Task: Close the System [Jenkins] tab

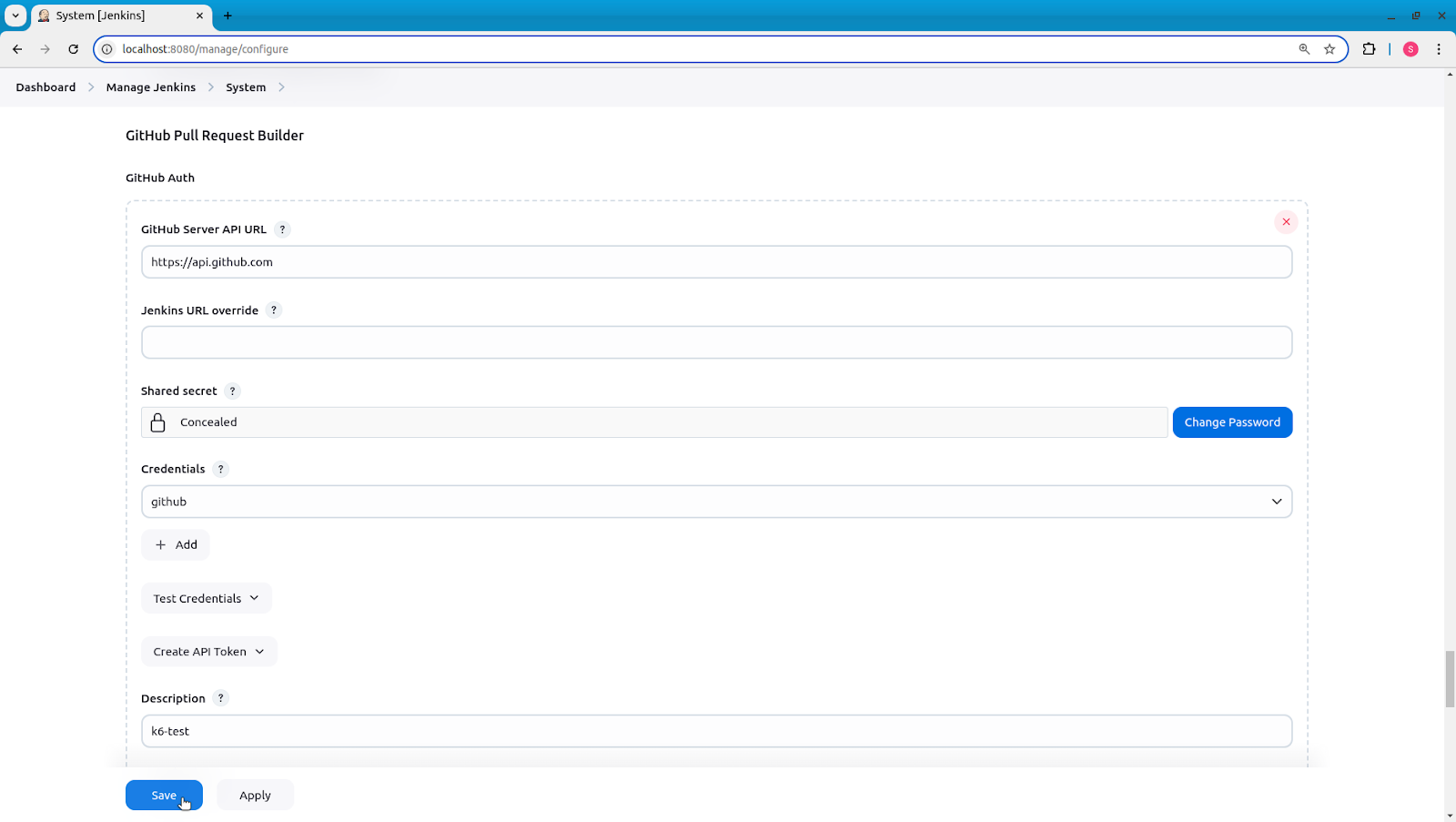Action: point(200,15)
